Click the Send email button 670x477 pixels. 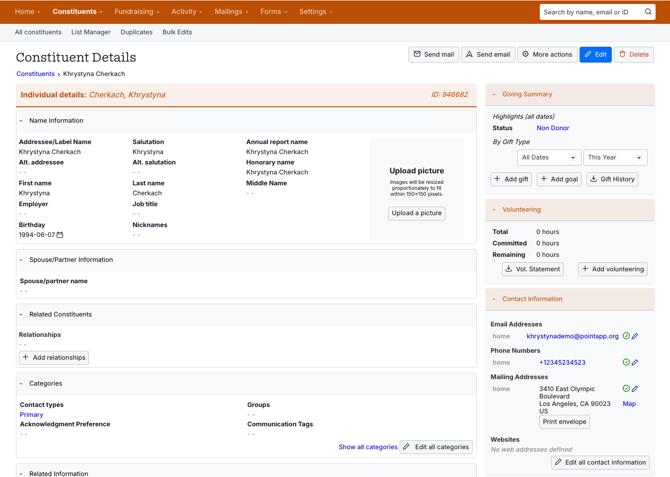point(488,55)
